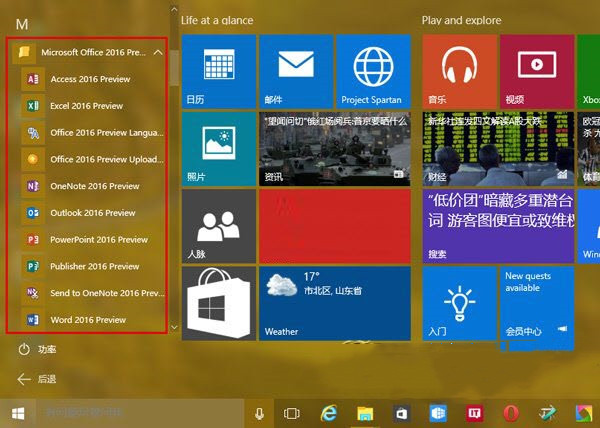The height and width of the screenshot is (428, 600).
Task: Click the 'Life at a glance' group title
Action: [217, 20]
